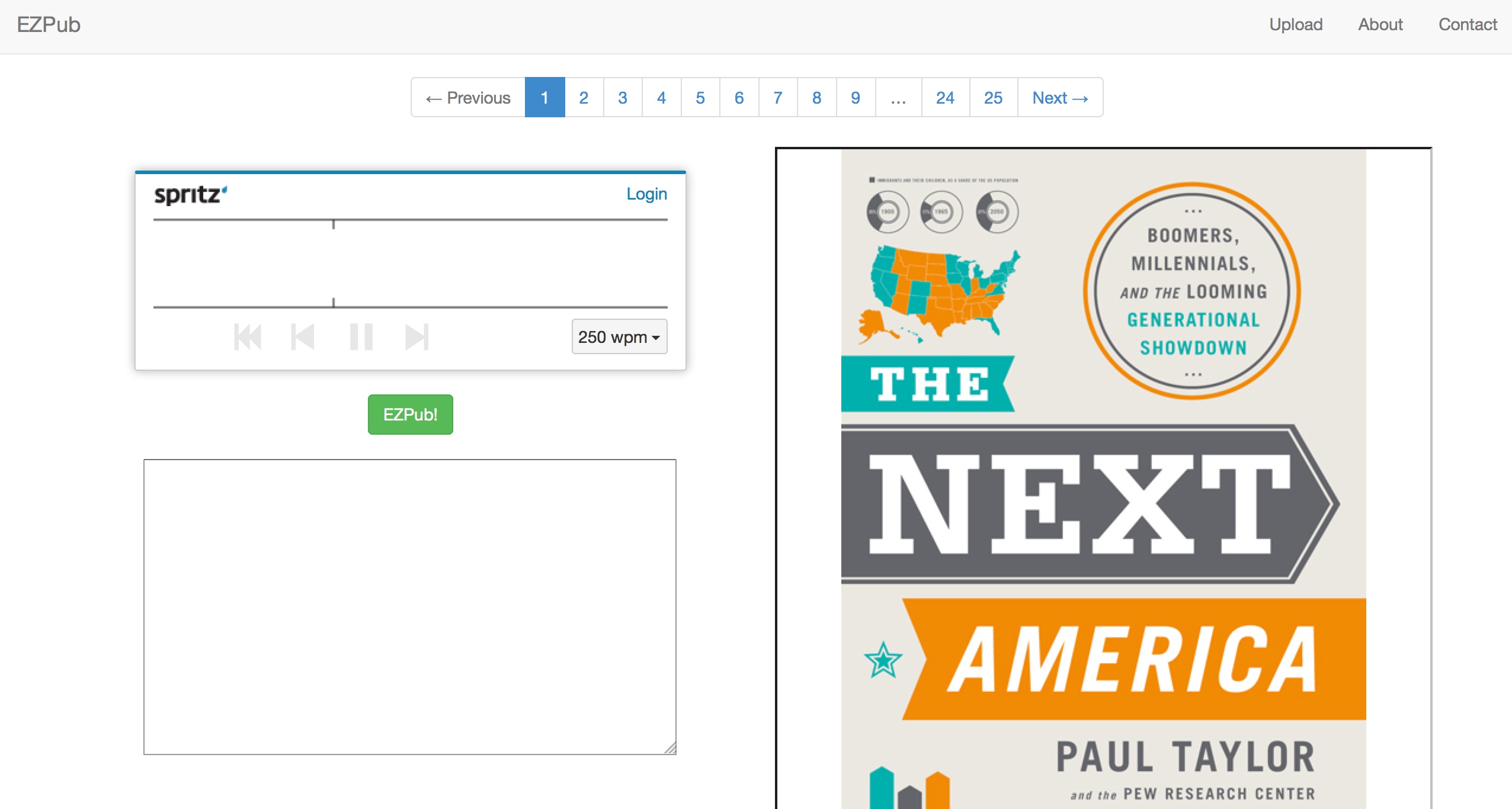Open the 250 wpm speed dropdown
The width and height of the screenshot is (1512, 809).
(619, 337)
